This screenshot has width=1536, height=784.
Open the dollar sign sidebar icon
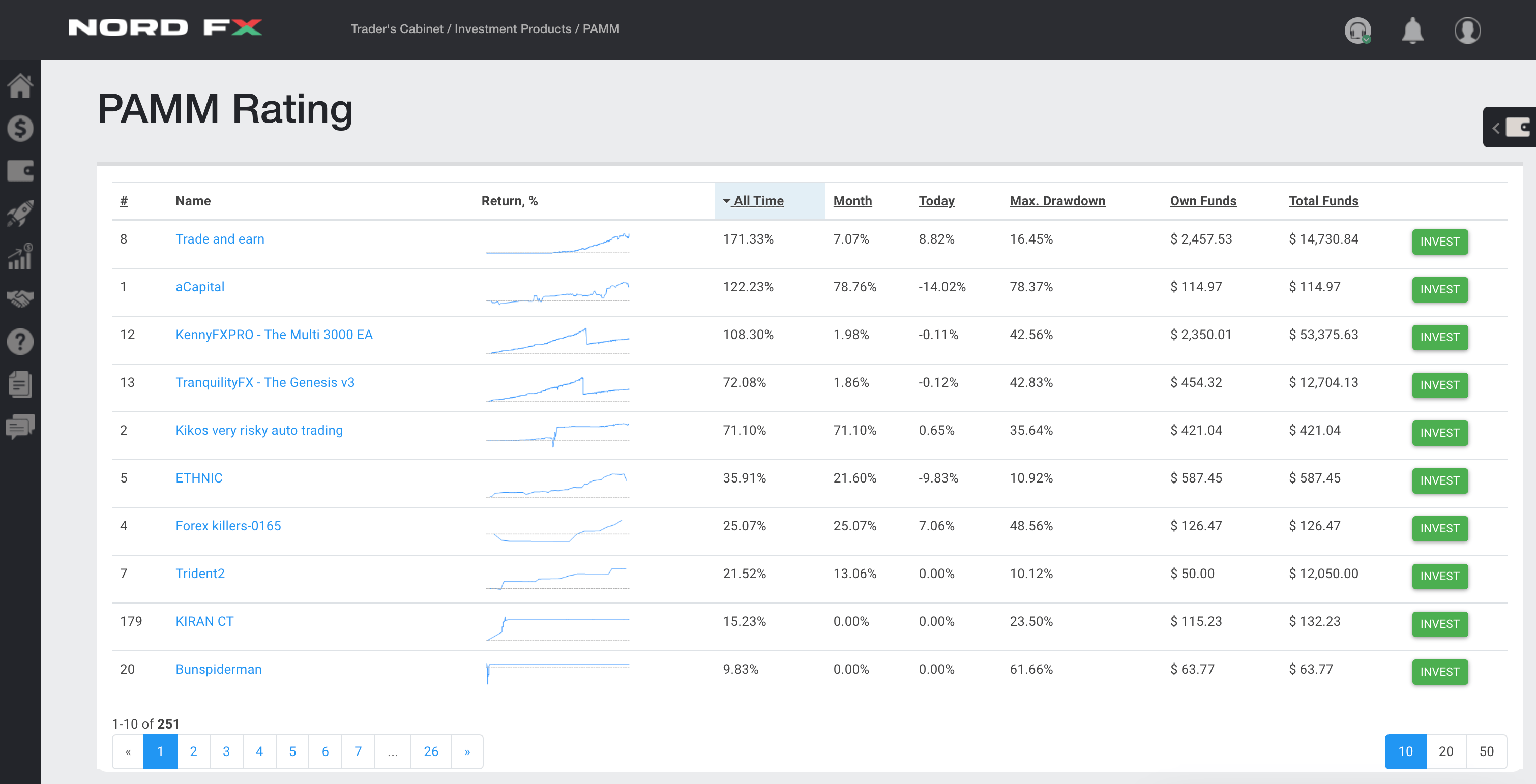tap(20, 128)
